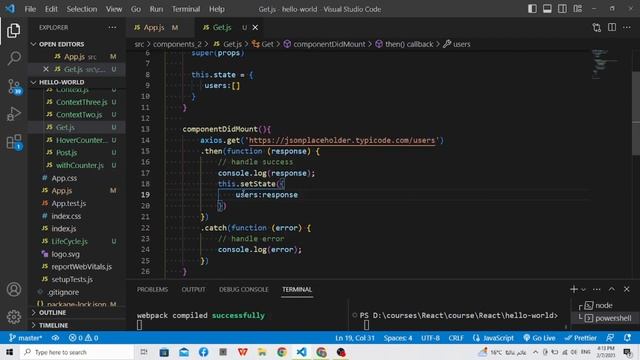Open the Windows Start menu

tap(9, 352)
